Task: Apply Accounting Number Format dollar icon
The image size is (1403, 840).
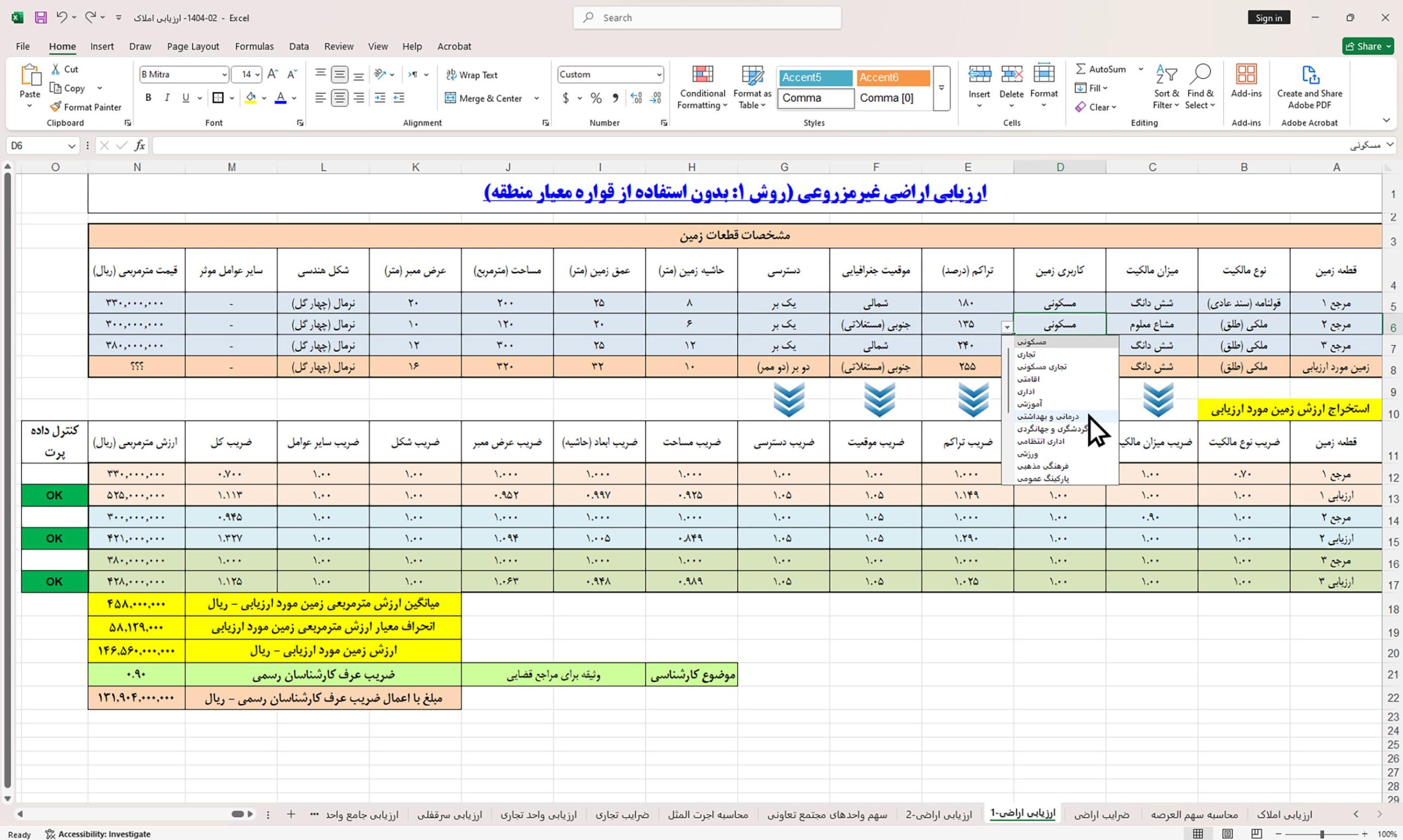Action: pyautogui.click(x=566, y=98)
